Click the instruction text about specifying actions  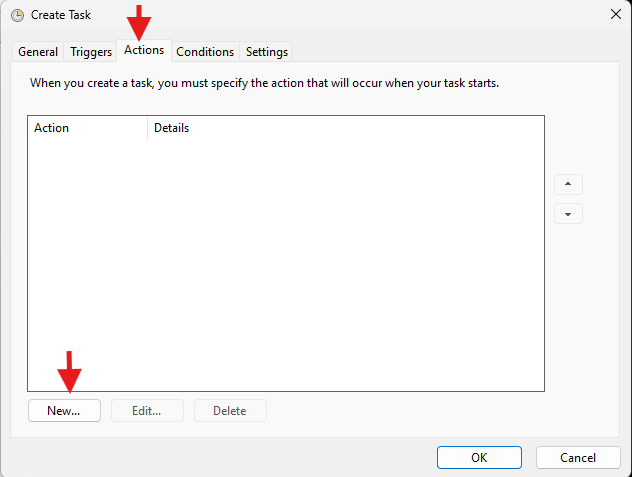(264, 83)
